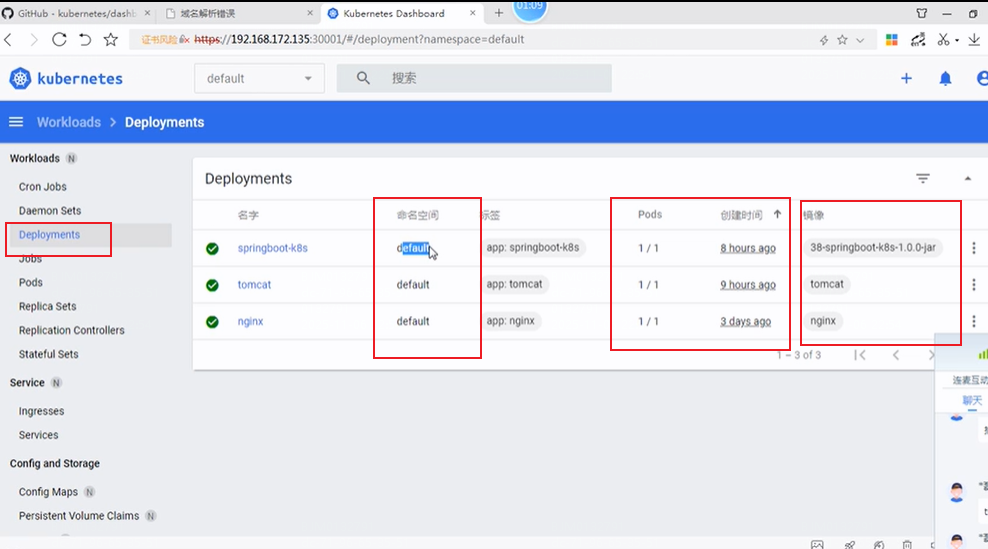Go to first page of pagination

(x=859, y=355)
